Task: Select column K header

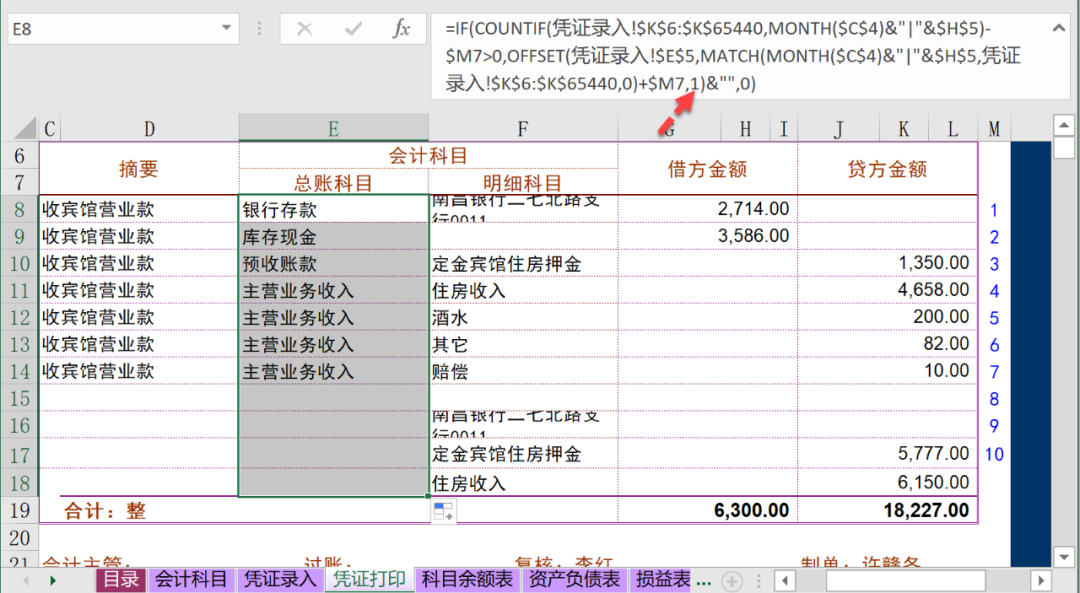Action: [x=904, y=128]
